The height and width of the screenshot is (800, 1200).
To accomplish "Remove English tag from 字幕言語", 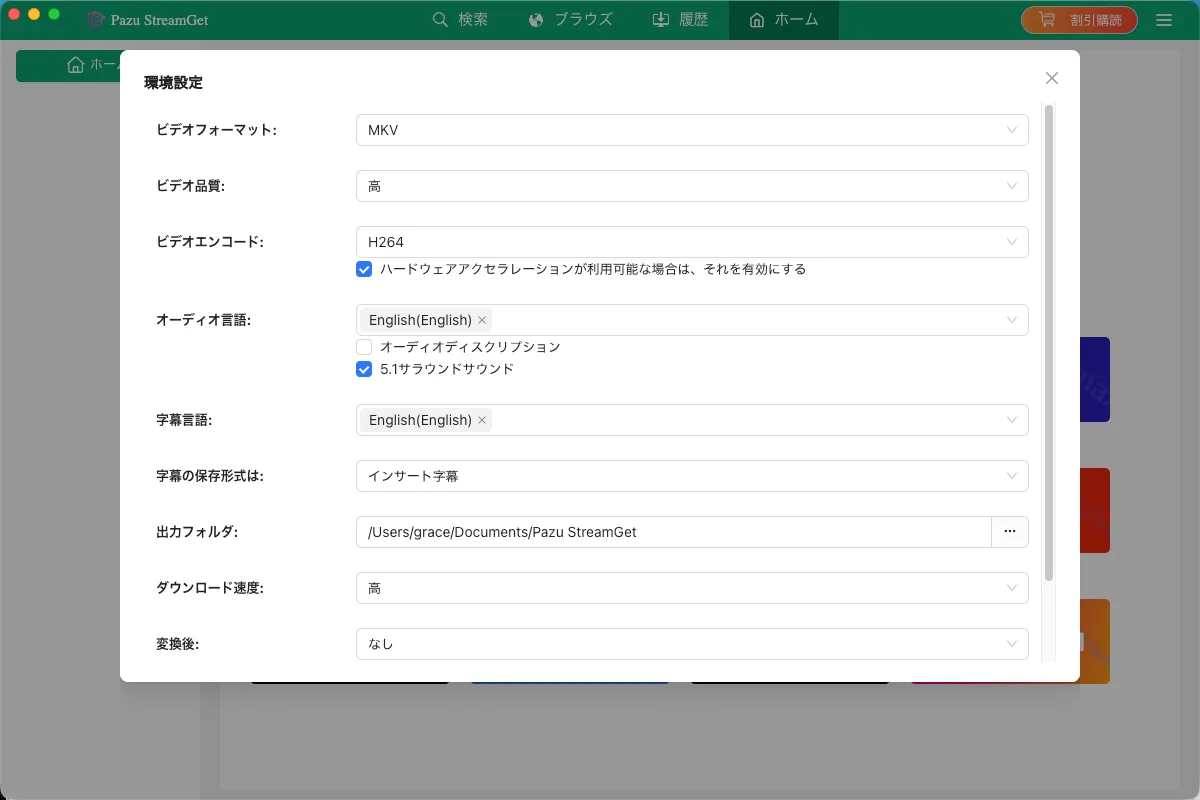I will tap(482, 420).
